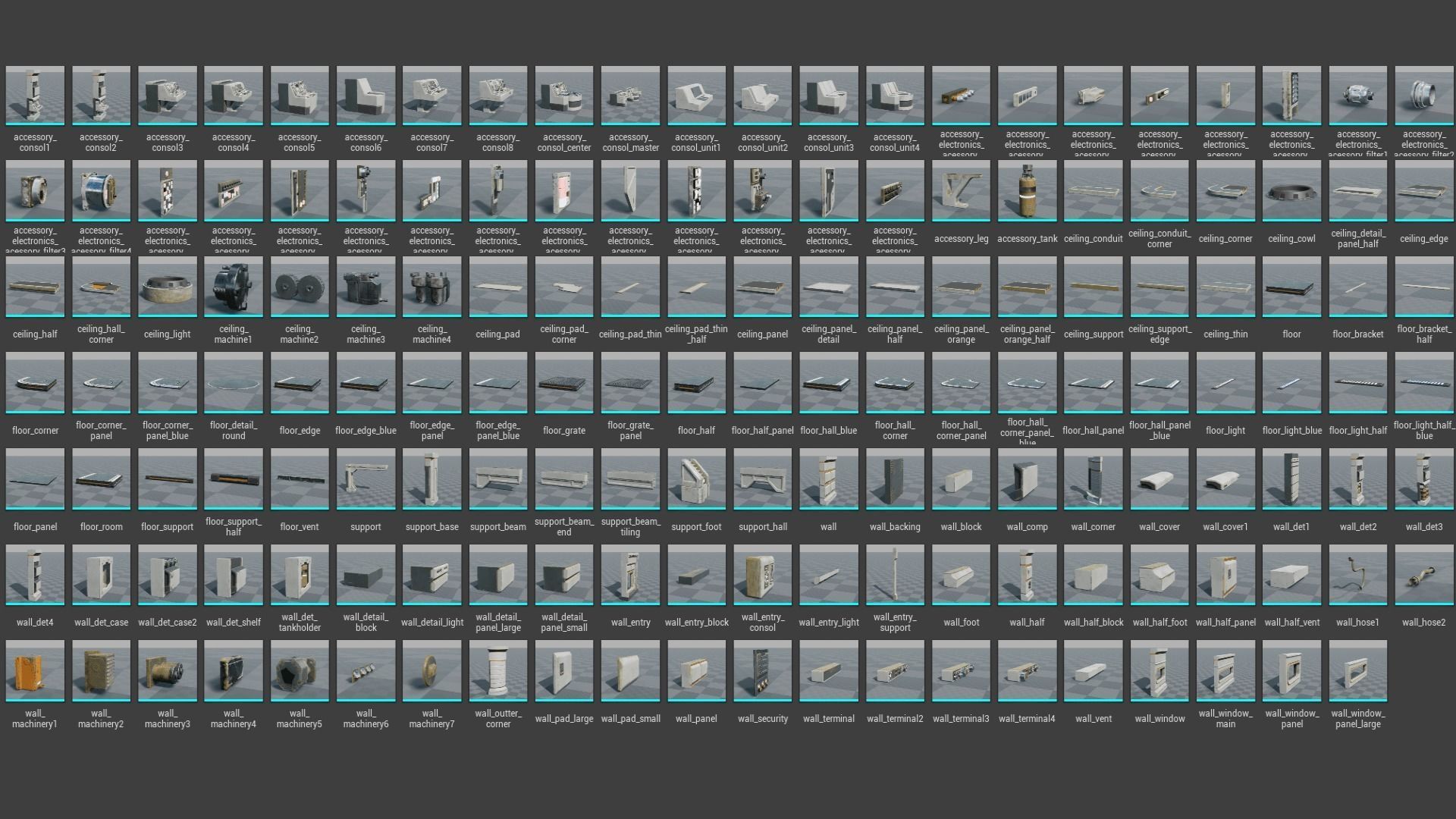Viewport: 1456px width, 819px height.
Task: Select the ceiling_machine1 thumbnail
Action: tap(233, 287)
